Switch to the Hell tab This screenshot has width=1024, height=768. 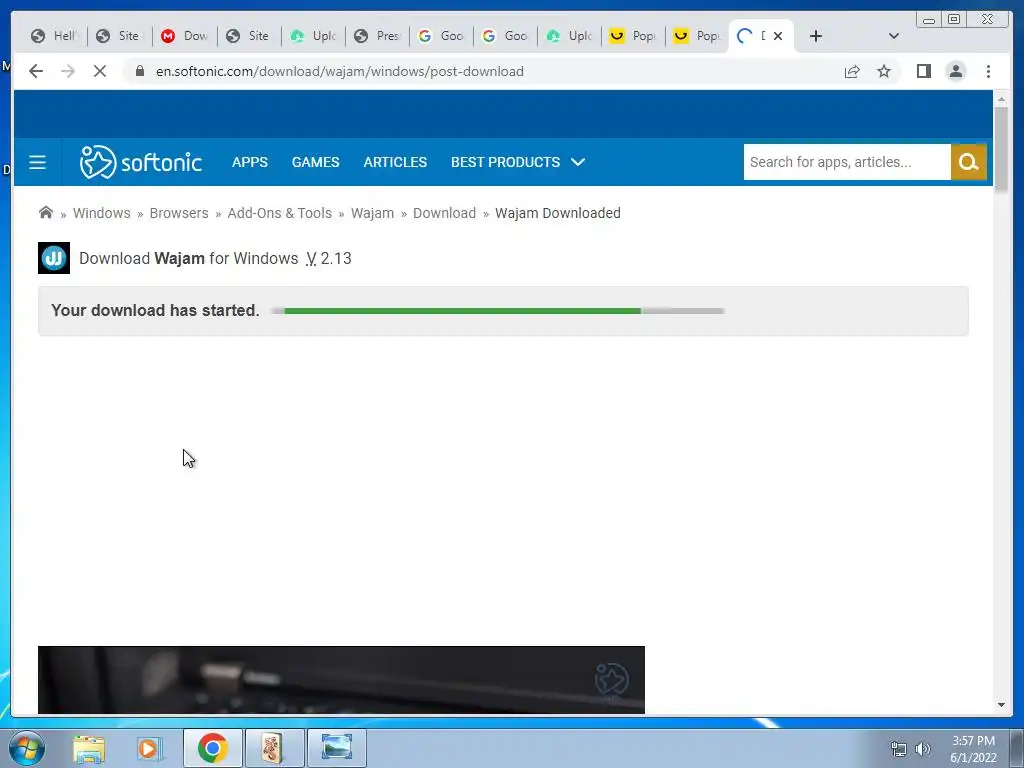pyautogui.click(x=55, y=36)
